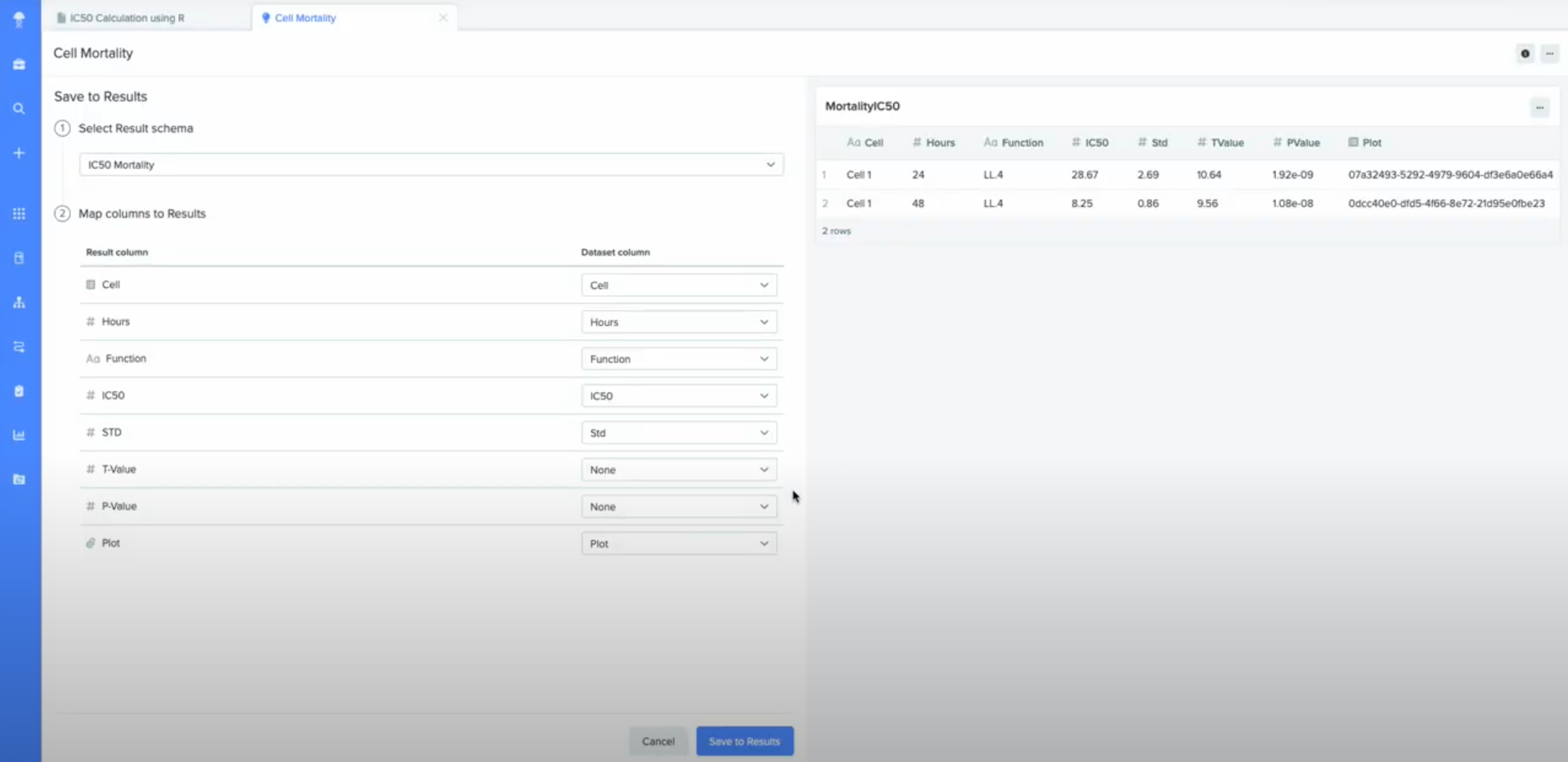Click the info icon in Cell Mortality header
This screenshot has height=762, width=1568.
tap(1524, 53)
